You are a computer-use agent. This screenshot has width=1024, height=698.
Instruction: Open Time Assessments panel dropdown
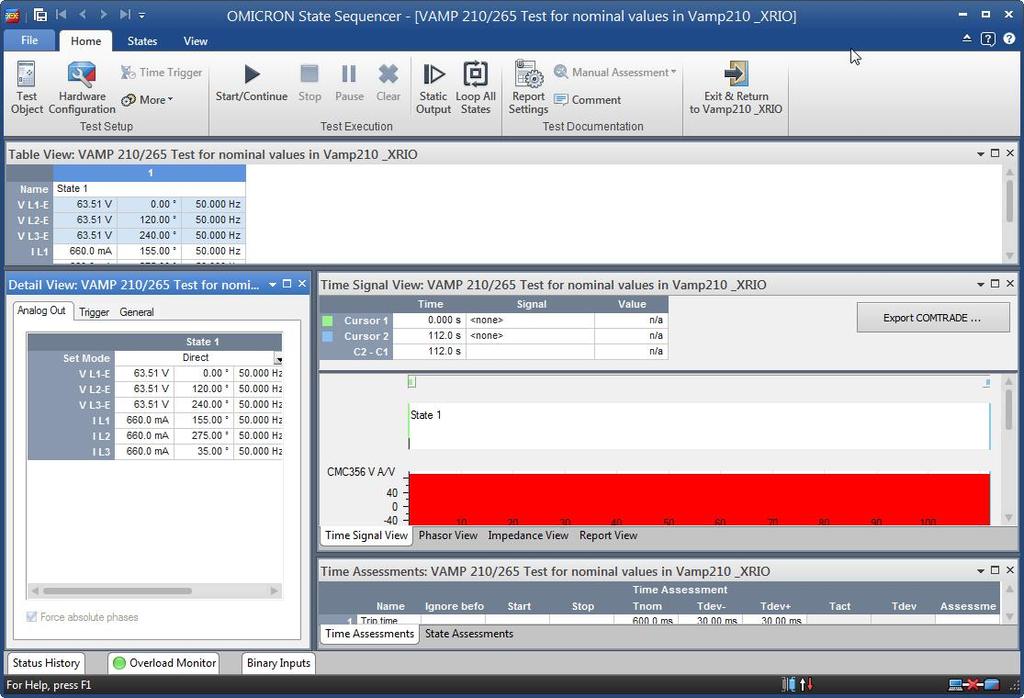coord(980,571)
